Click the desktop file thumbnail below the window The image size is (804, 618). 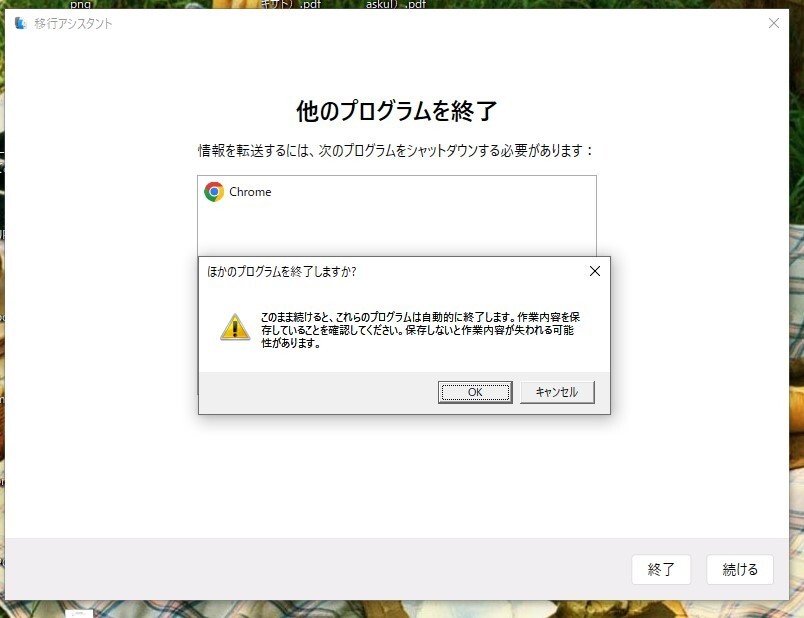(79, 613)
